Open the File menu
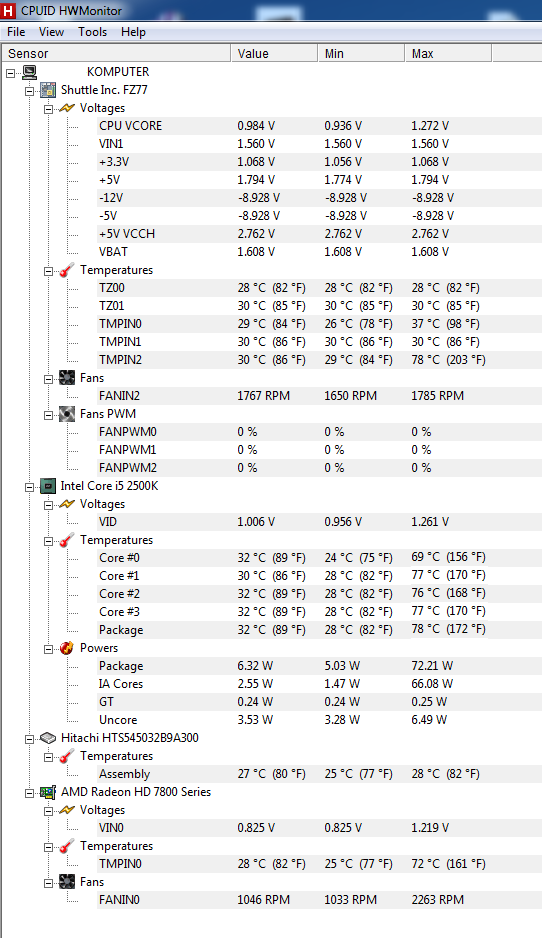Screen dimensions: 542x938 coord(16,32)
